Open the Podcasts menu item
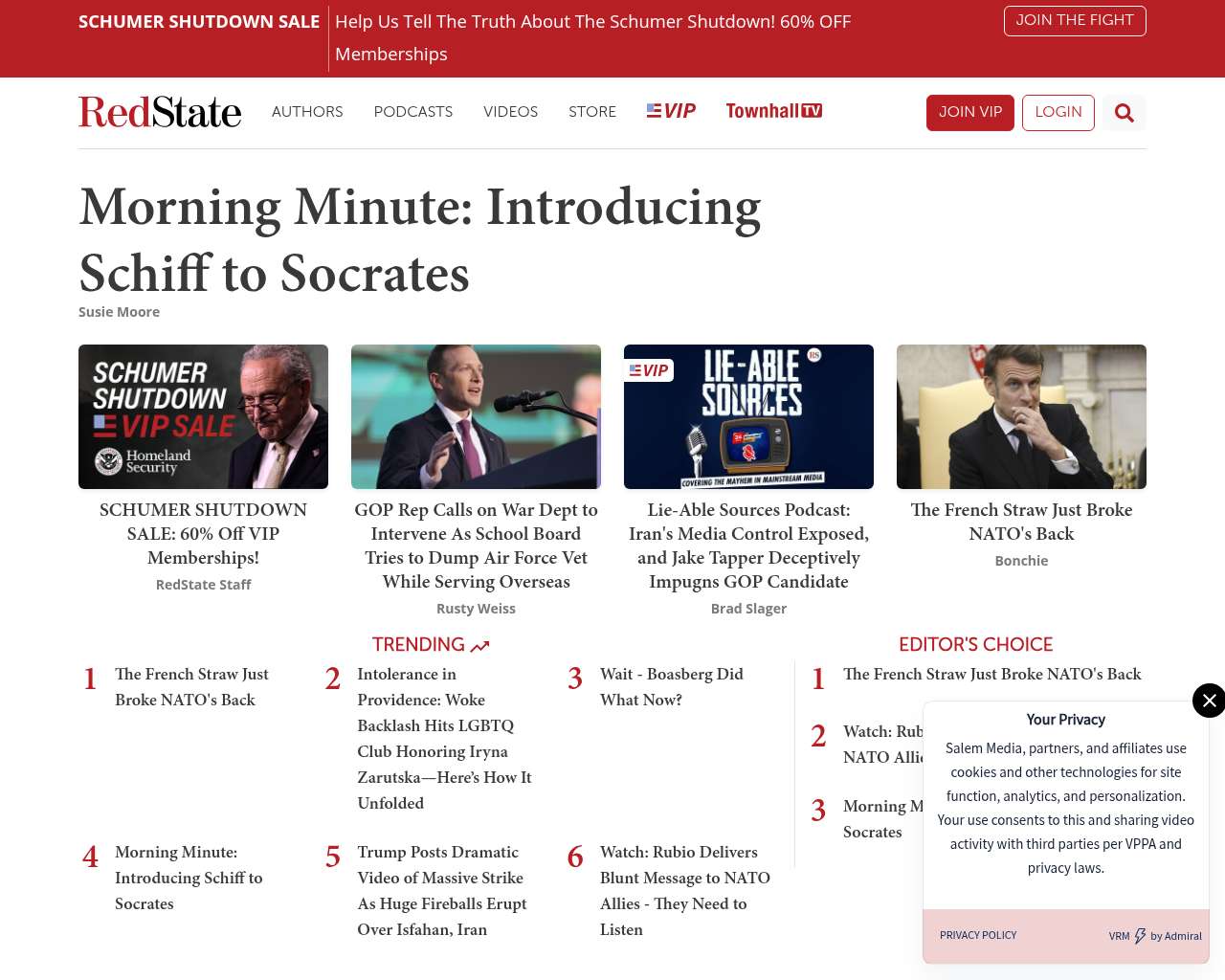The width and height of the screenshot is (1225, 980). point(413,112)
